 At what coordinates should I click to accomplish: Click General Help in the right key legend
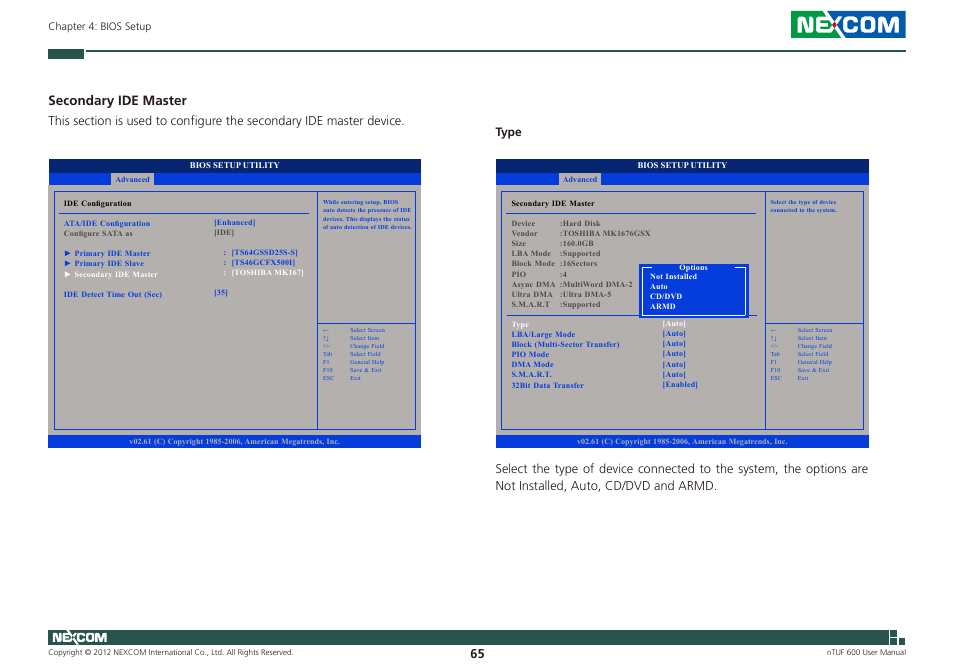[815, 362]
